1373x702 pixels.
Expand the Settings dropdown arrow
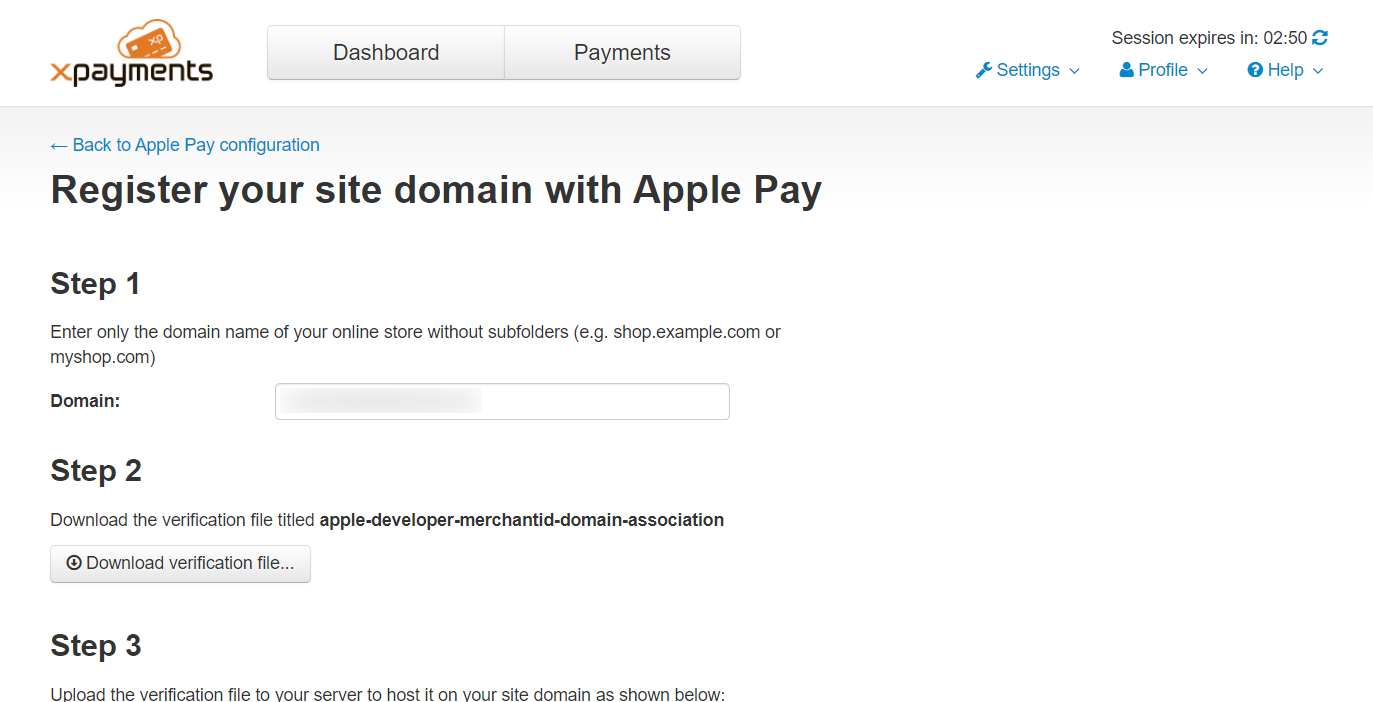click(x=1075, y=71)
